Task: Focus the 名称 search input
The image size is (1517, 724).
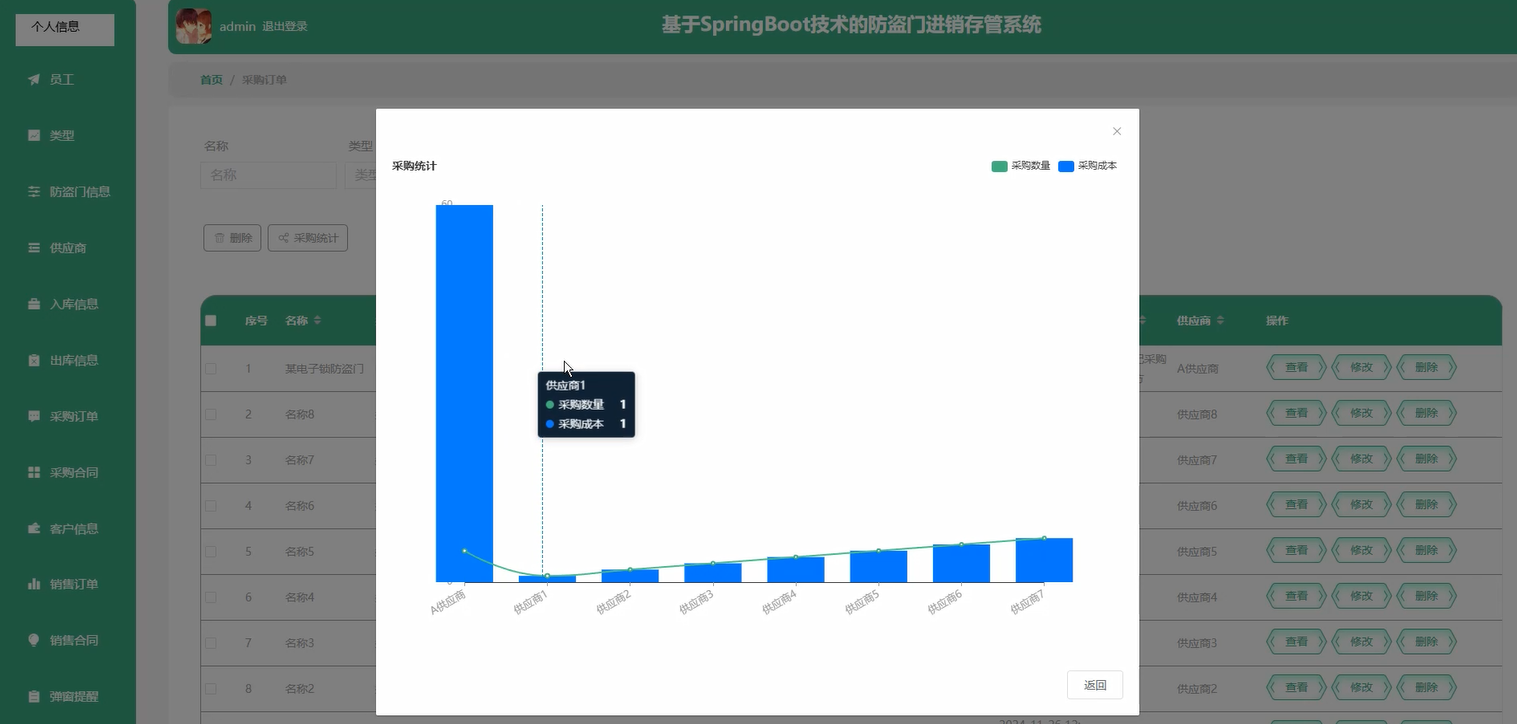Action: coord(269,175)
